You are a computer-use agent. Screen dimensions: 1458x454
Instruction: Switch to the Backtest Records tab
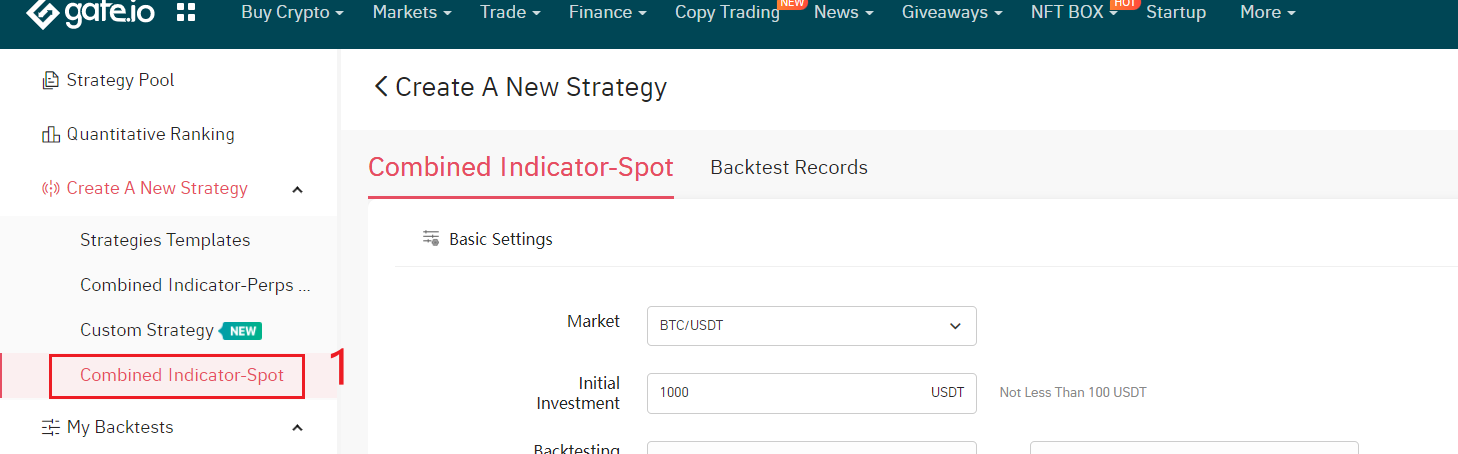coord(788,167)
